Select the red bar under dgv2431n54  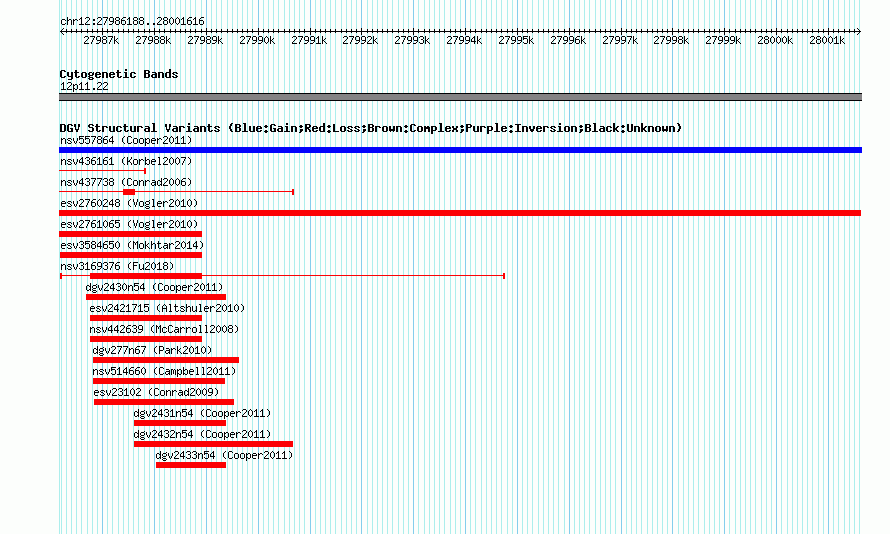point(180,423)
